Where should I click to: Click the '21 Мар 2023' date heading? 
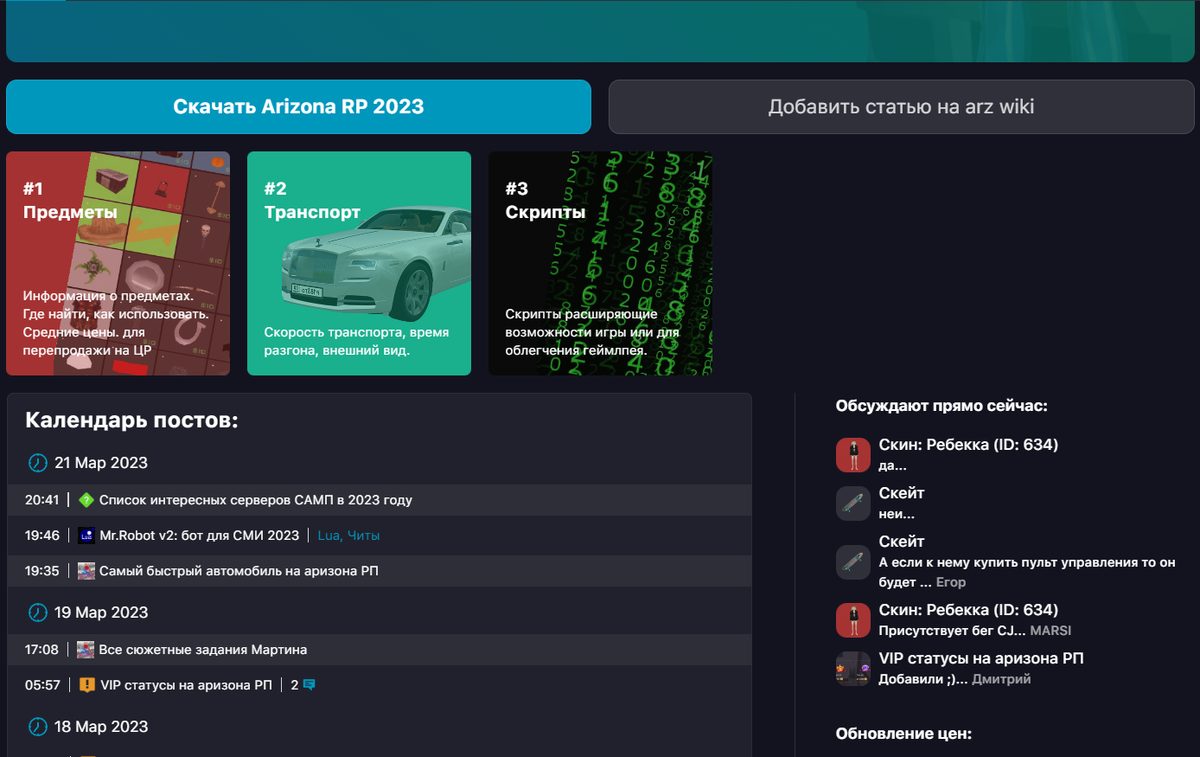(x=101, y=463)
